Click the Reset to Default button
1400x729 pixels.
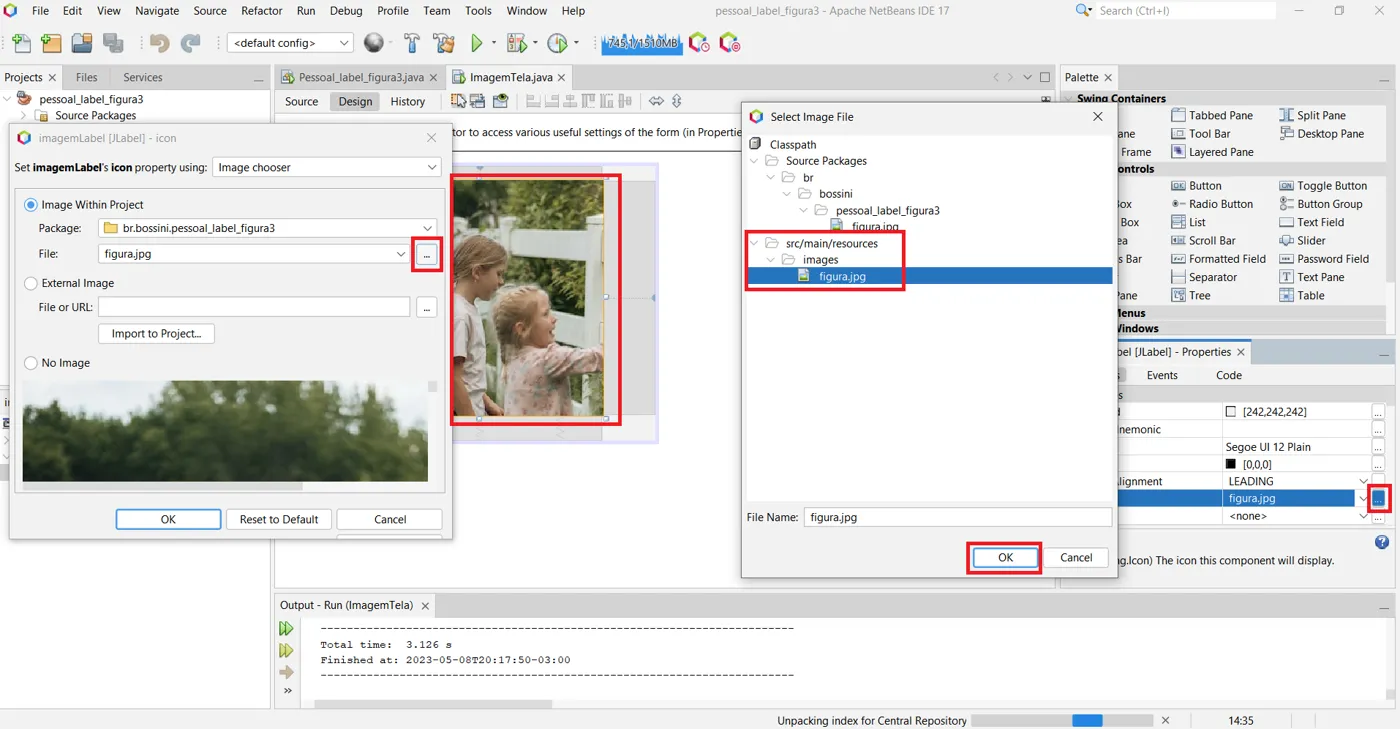coord(279,520)
